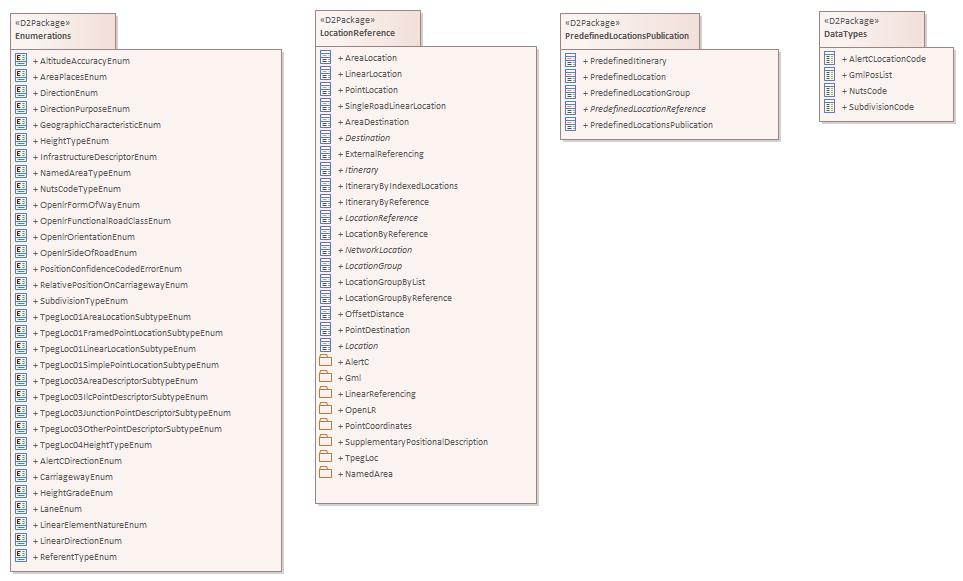Click the class icon next to PredefinedItinerary

click(570, 61)
